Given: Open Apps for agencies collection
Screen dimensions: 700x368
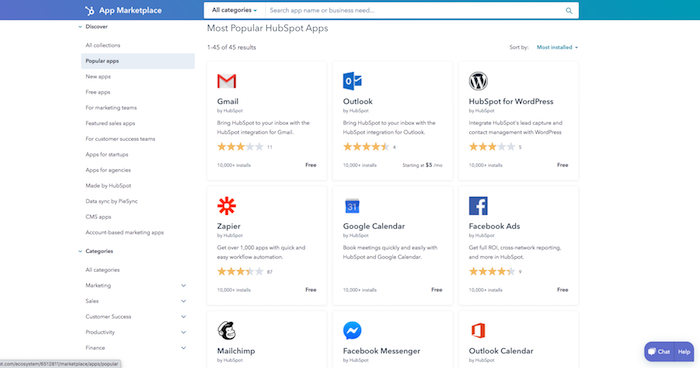Looking at the screenshot, I should (108, 171).
